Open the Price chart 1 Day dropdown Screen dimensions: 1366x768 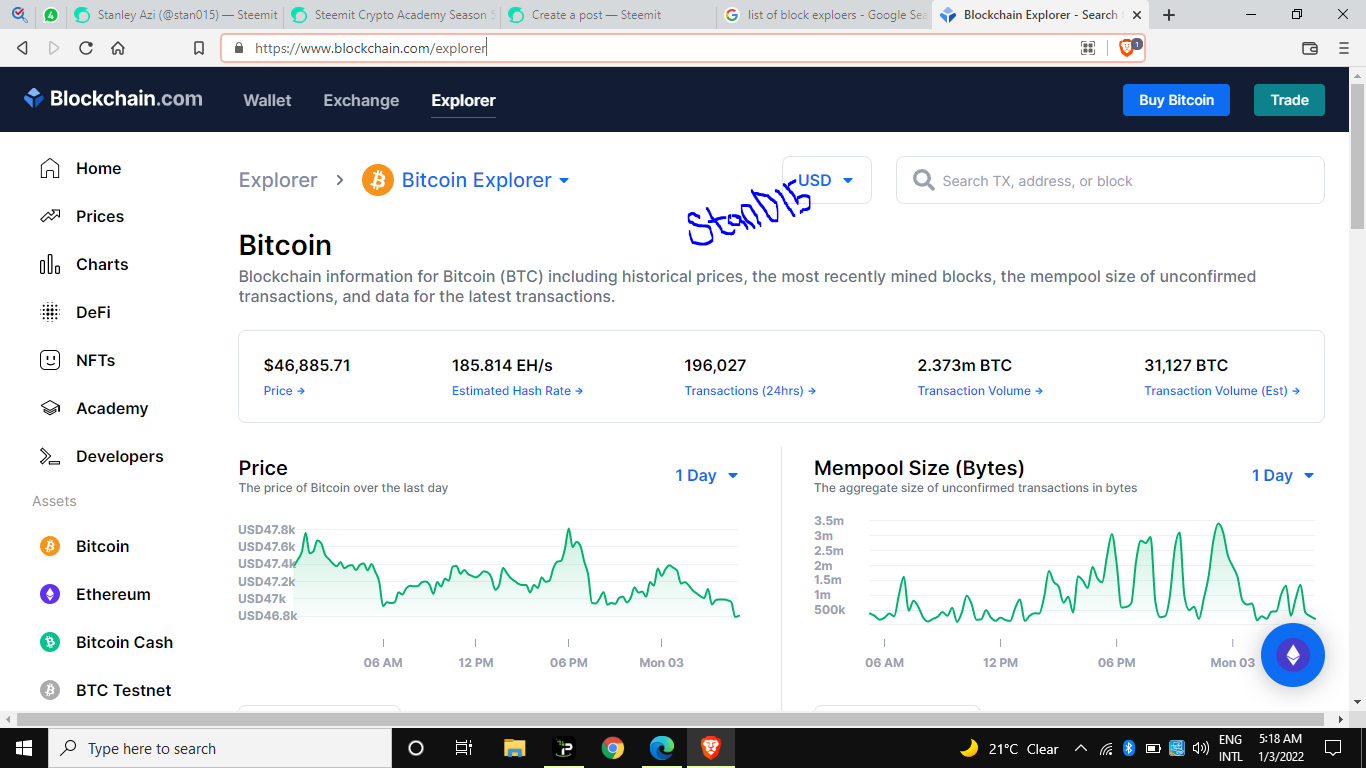[x=707, y=476]
